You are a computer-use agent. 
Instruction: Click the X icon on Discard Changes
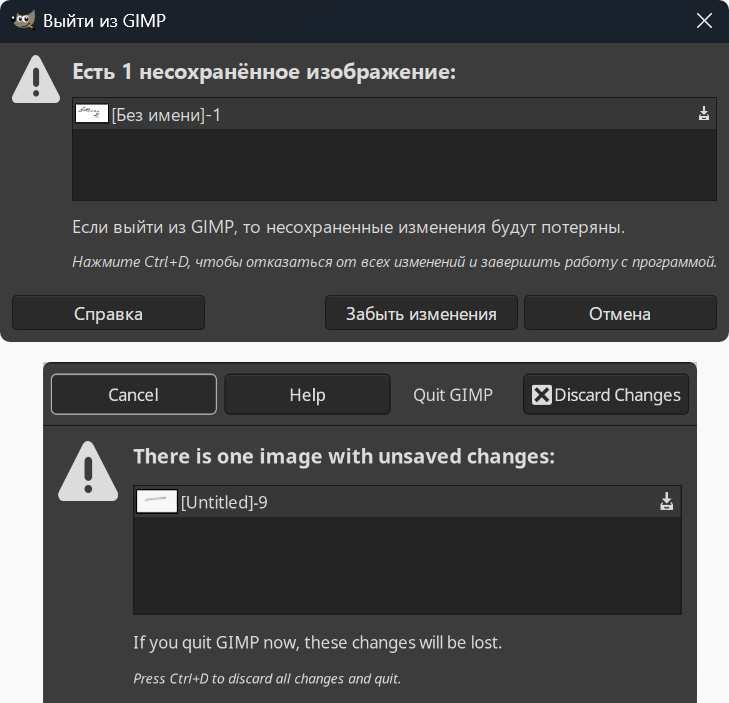click(x=541, y=395)
